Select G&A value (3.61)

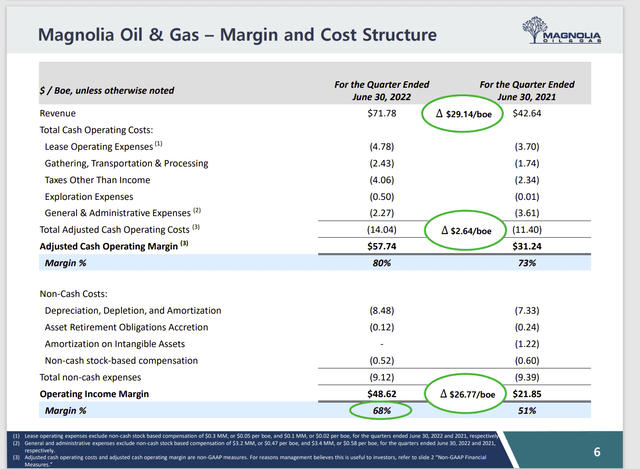(527, 213)
